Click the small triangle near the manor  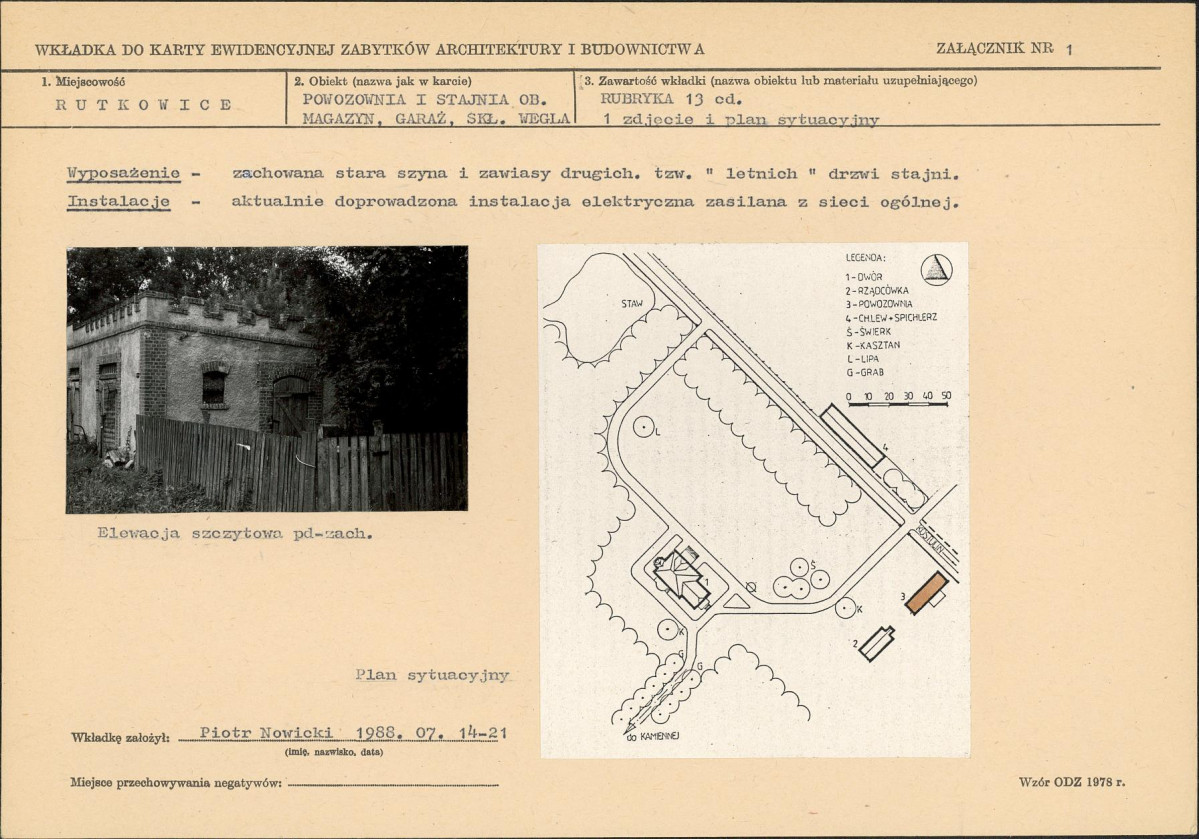click(733, 601)
